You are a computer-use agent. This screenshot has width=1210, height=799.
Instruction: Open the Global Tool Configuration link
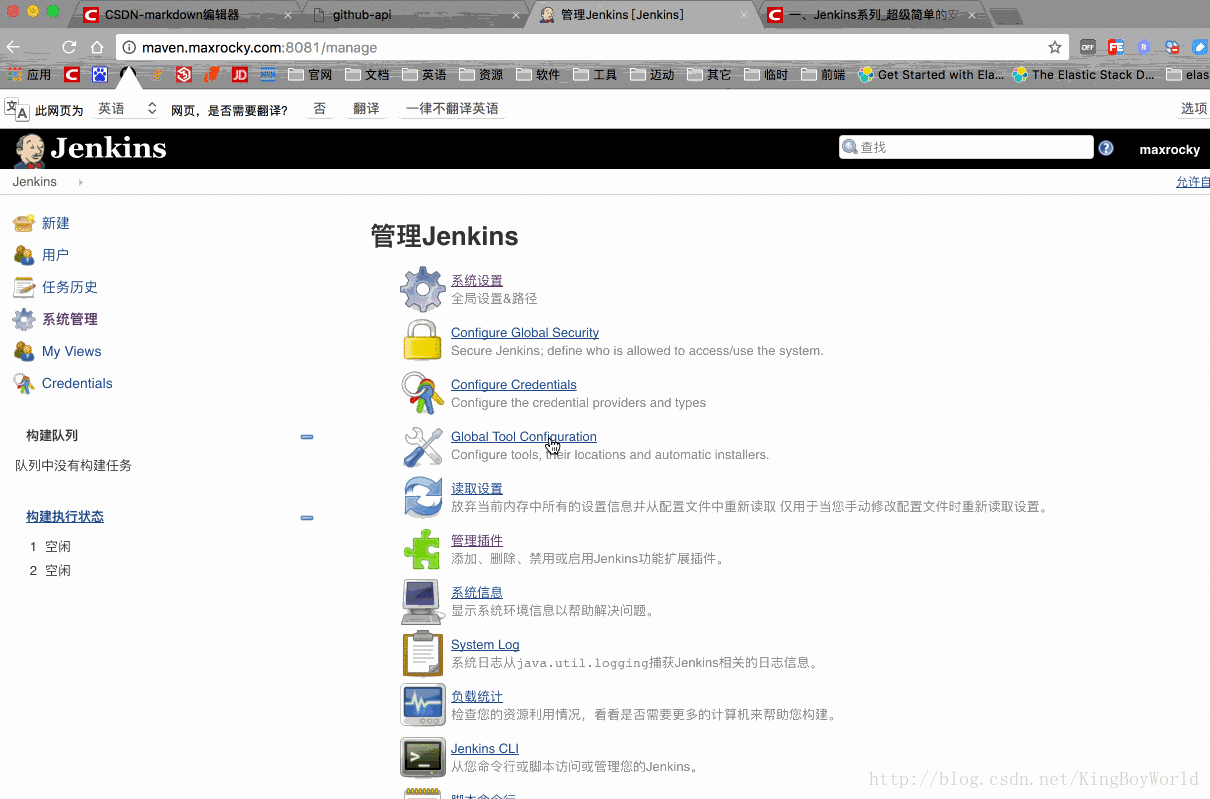523,436
